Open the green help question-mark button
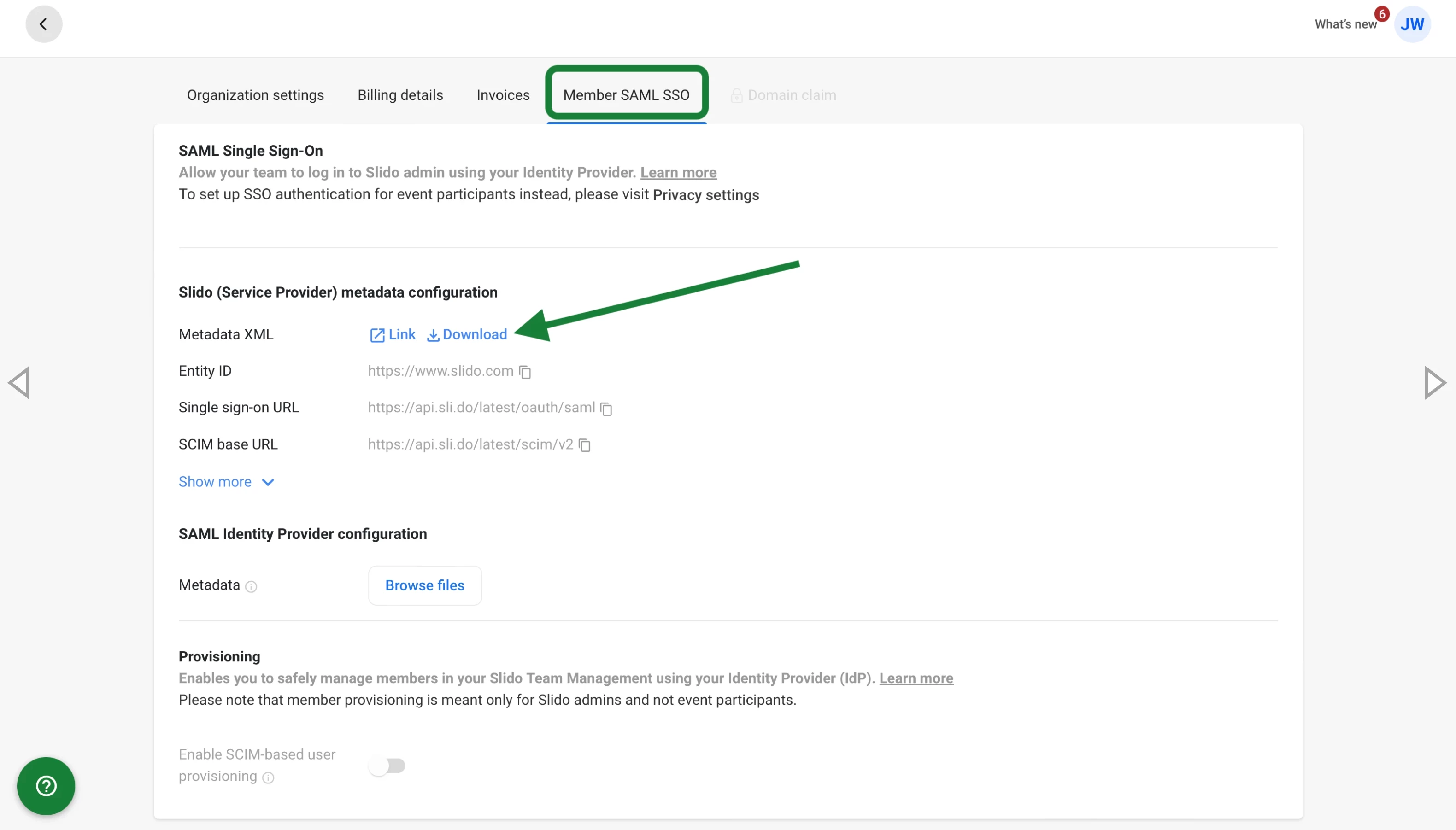 46,785
